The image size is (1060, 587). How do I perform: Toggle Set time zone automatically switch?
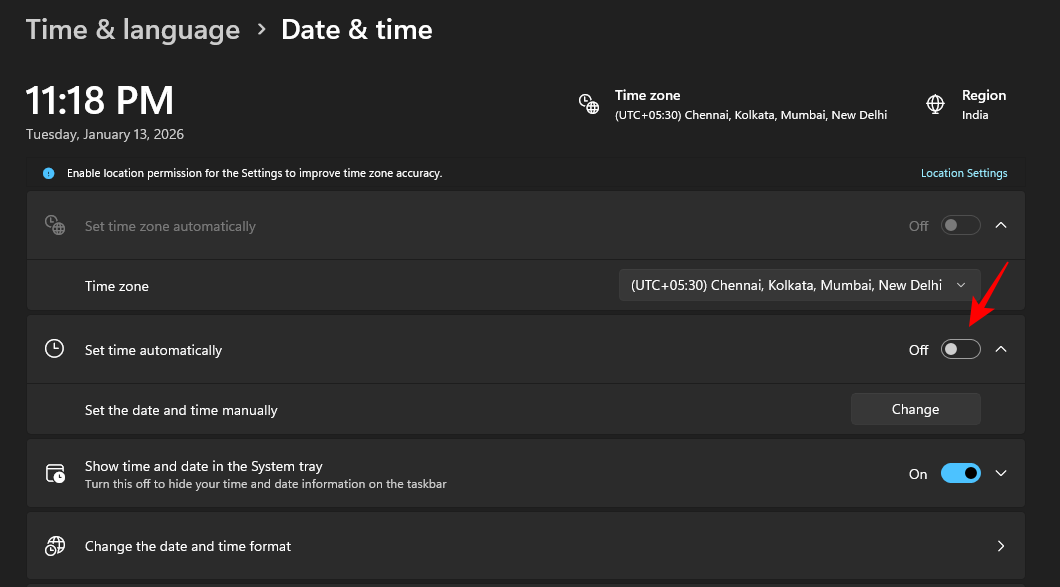(x=960, y=226)
